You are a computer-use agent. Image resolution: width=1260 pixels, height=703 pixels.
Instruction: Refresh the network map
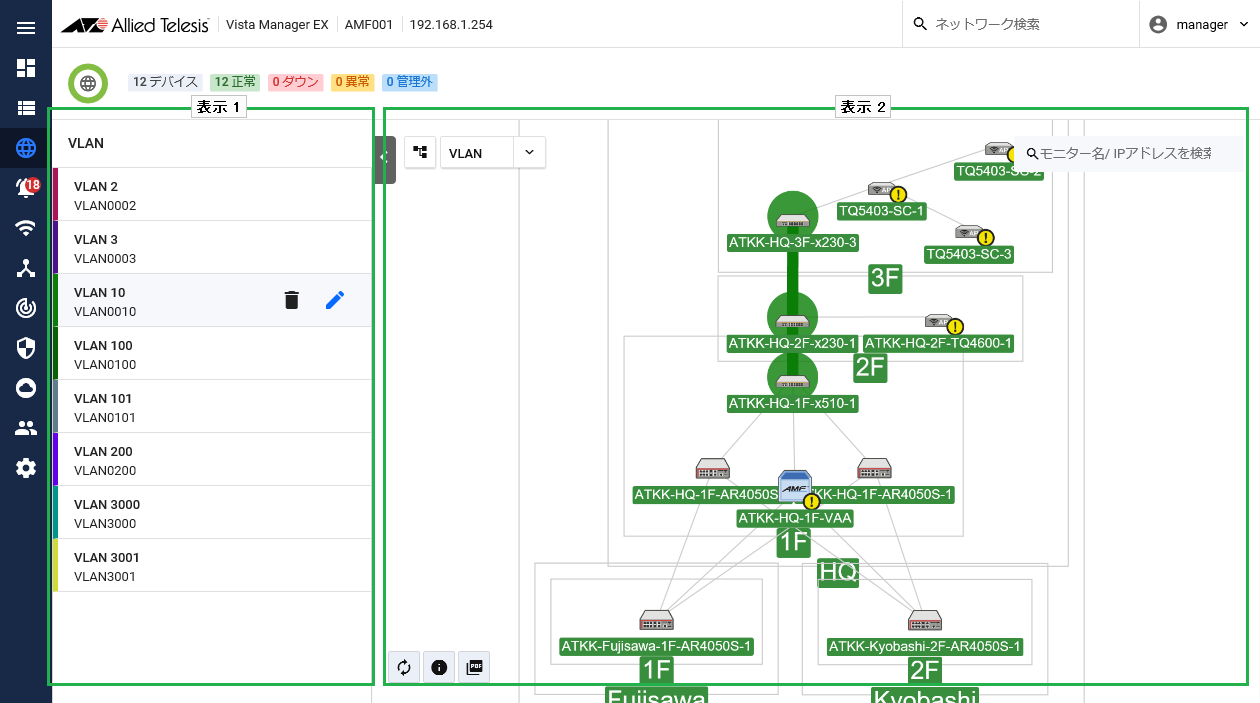(404, 667)
